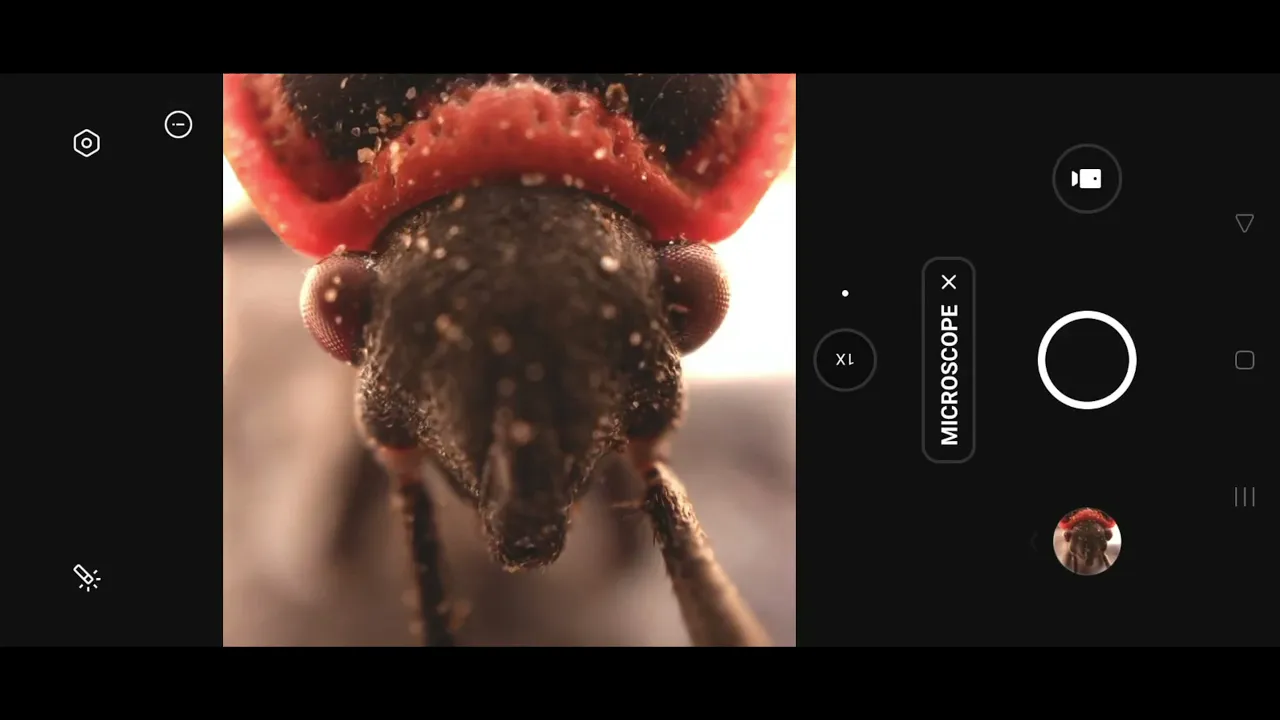The height and width of the screenshot is (720, 1280).
Task: Open camera settings hexagon icon
Action: [87, 143]
